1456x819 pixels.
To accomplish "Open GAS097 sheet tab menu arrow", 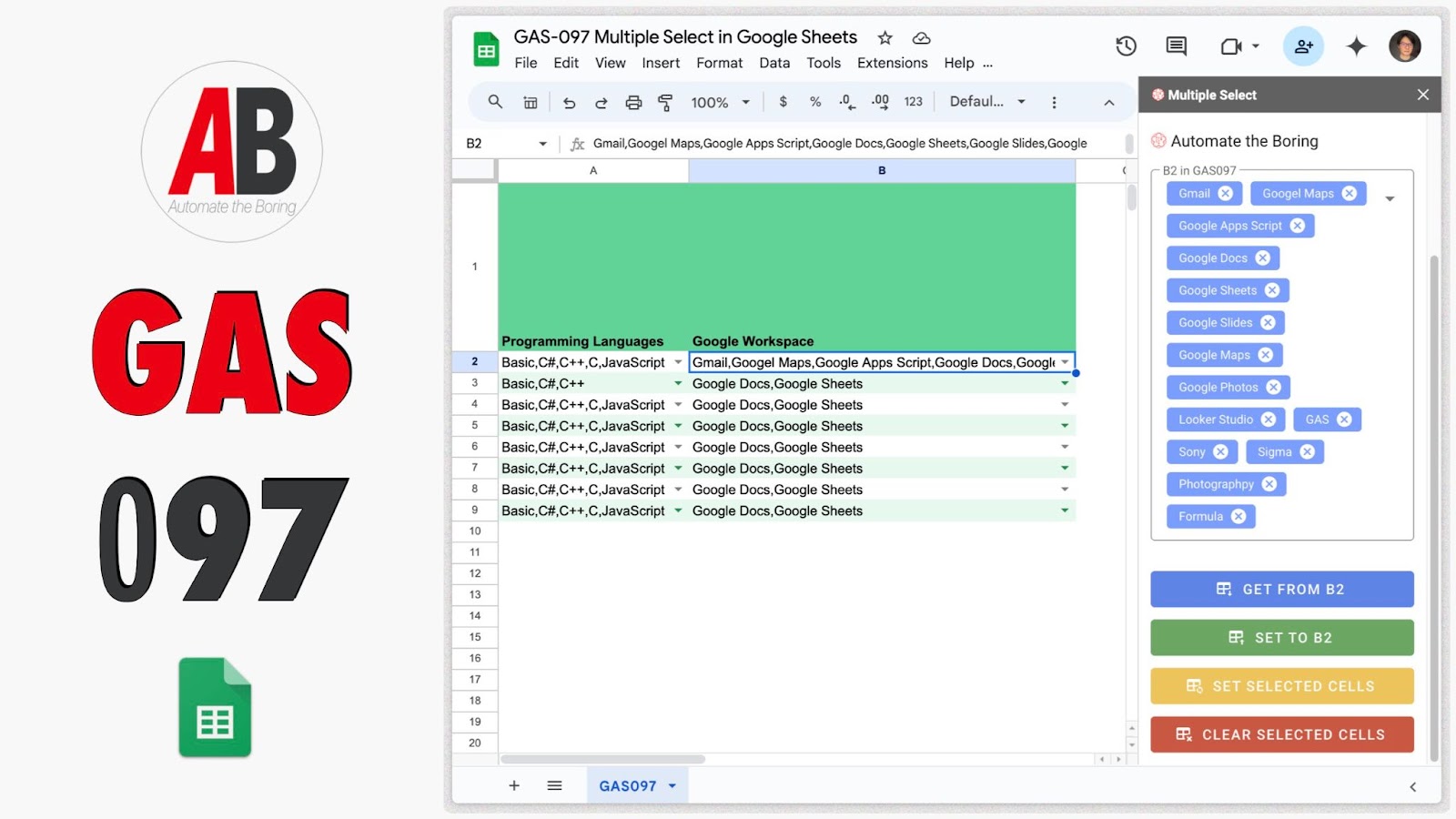I will click(672, 785).
